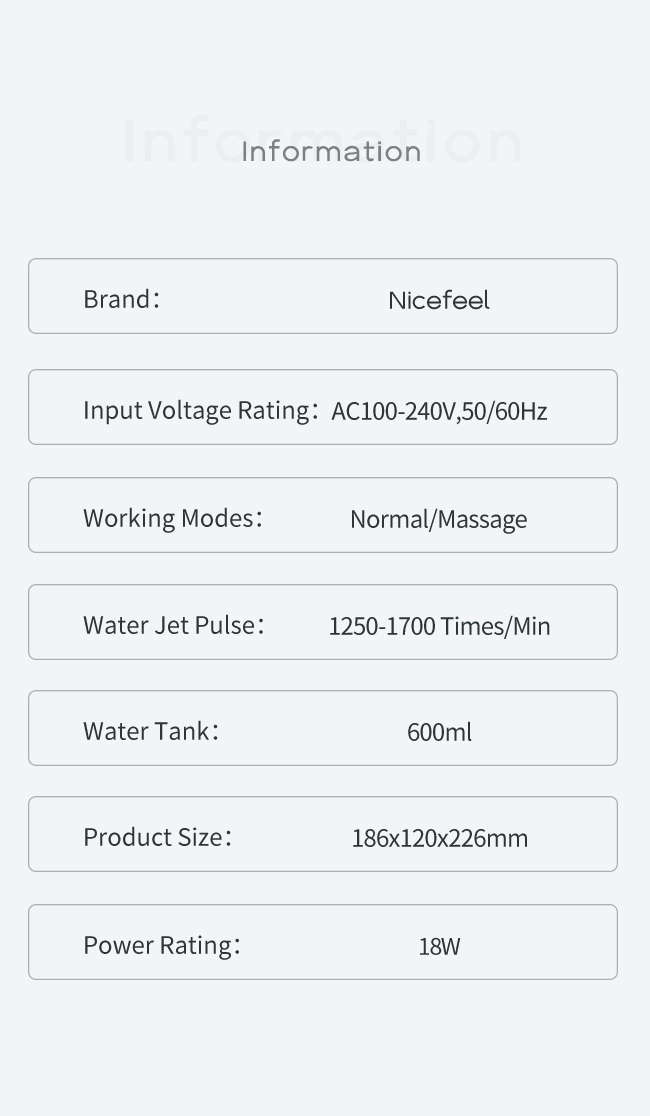Select the Nicefeel brand value
Image resolution: width=650 pixels, height=1116 pixels.
(439, 300)
